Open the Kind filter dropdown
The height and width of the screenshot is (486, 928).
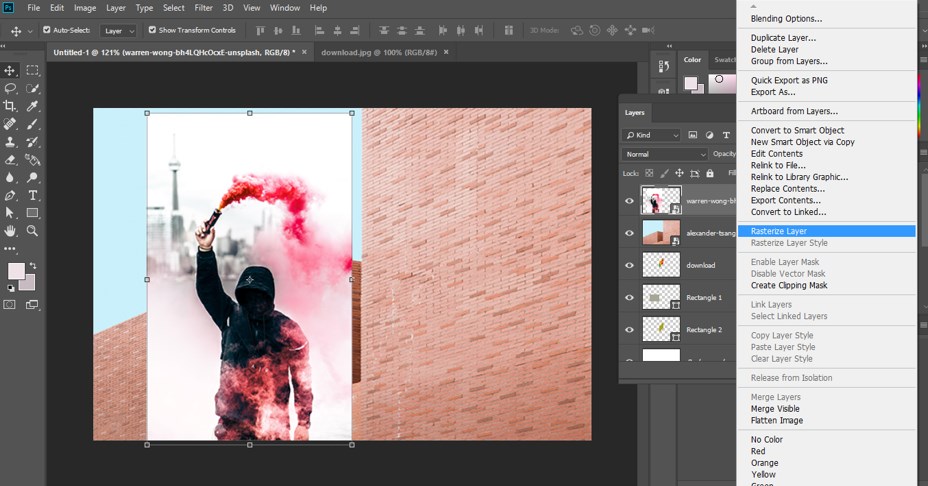[651, 135]
